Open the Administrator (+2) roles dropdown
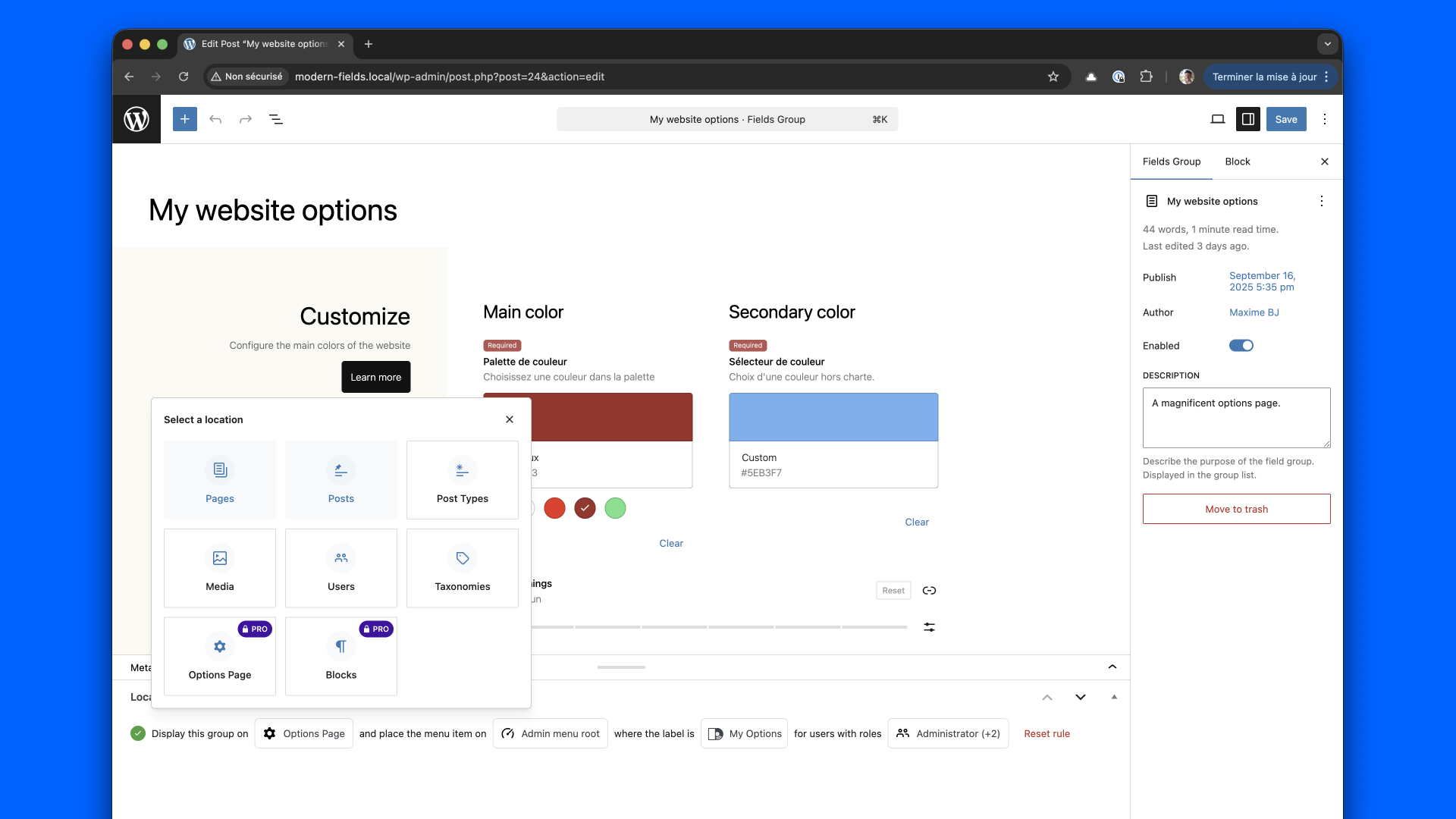Image resolution: width=1456 pixels, height=819 pixels. pyautogui.click(x=948, y=733)
